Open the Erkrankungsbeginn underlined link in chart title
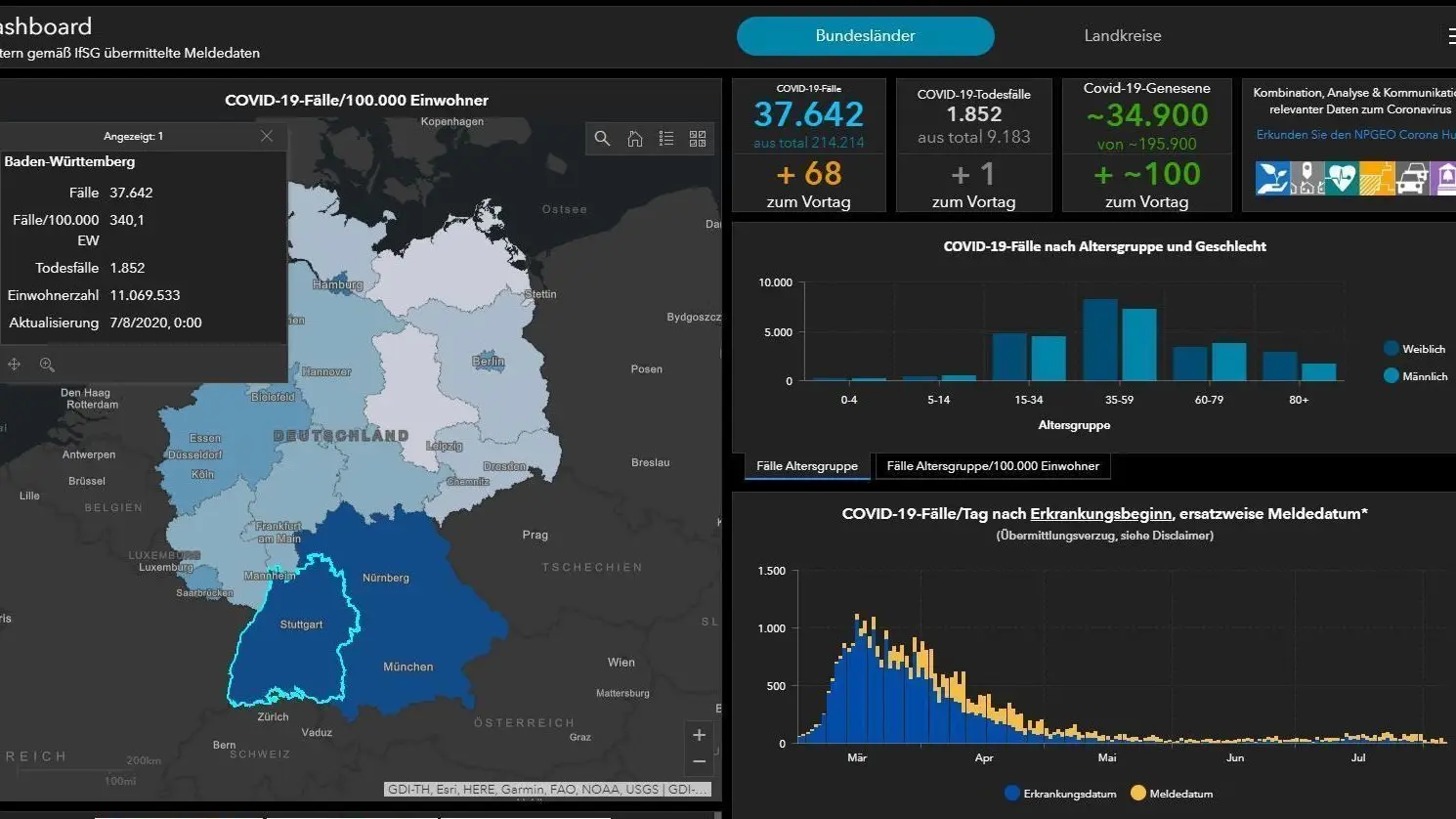Image resolution: width=1456 pixels, height=819 pixels. [x=1100, y=514]
